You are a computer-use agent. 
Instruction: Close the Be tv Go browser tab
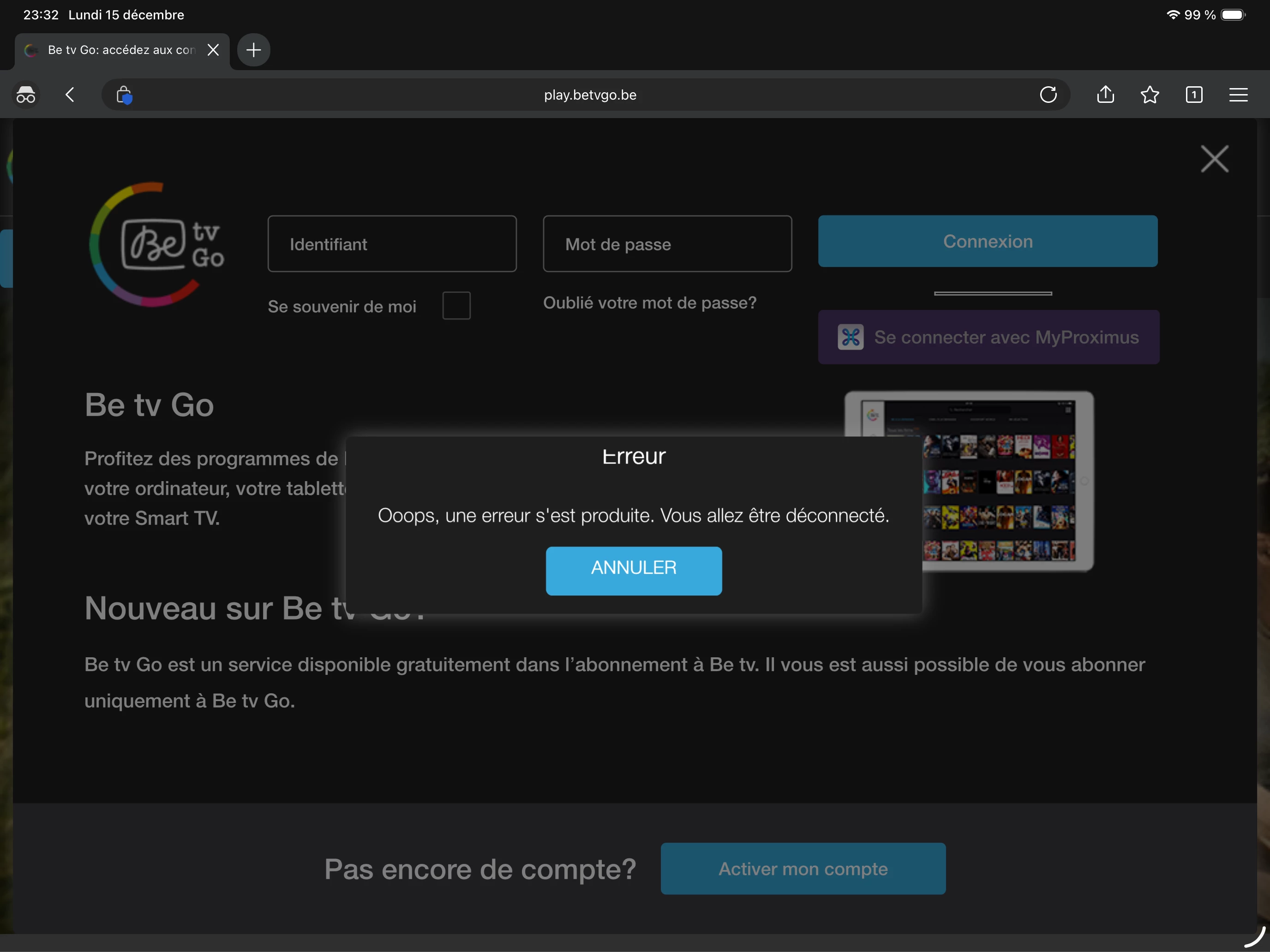213,50
